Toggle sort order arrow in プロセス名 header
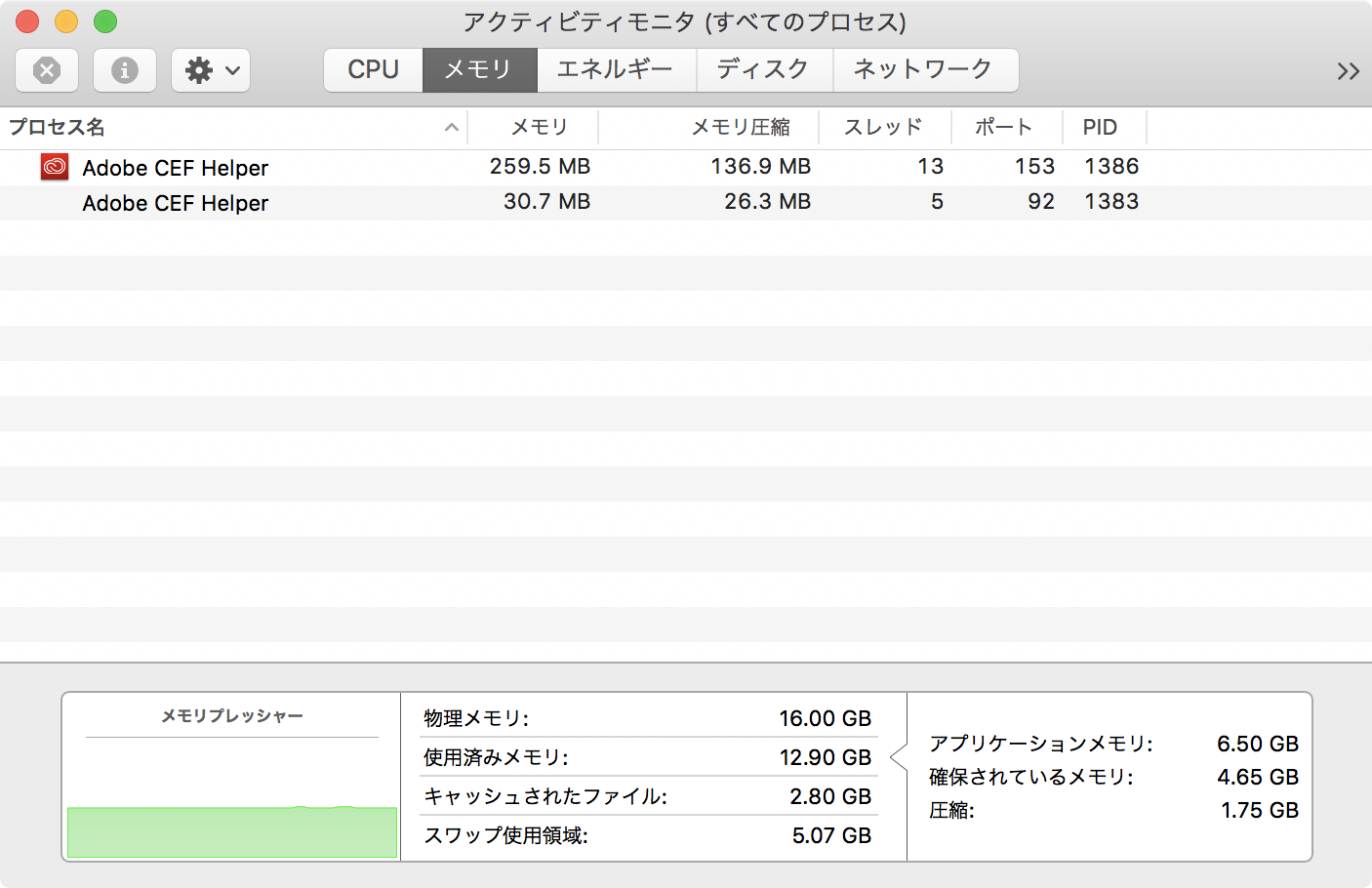 coord(451,128)
